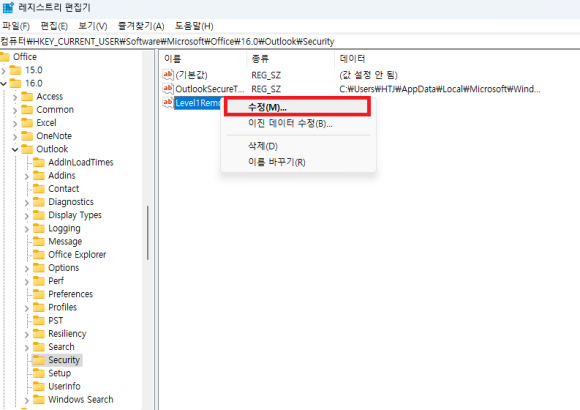580x410 pixels.
Task: Expand the Addins key
Action: tap(27, 176)
